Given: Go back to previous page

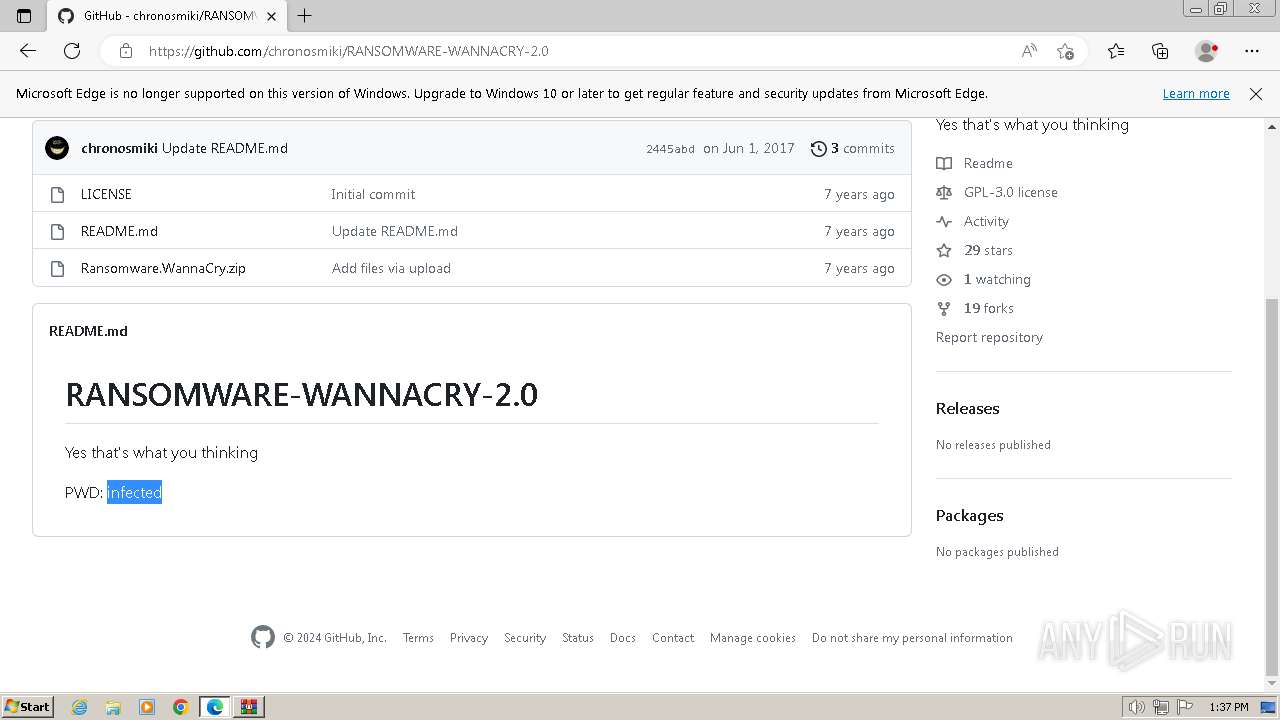Looking at the screenshot, I should (x=28, y=51).
